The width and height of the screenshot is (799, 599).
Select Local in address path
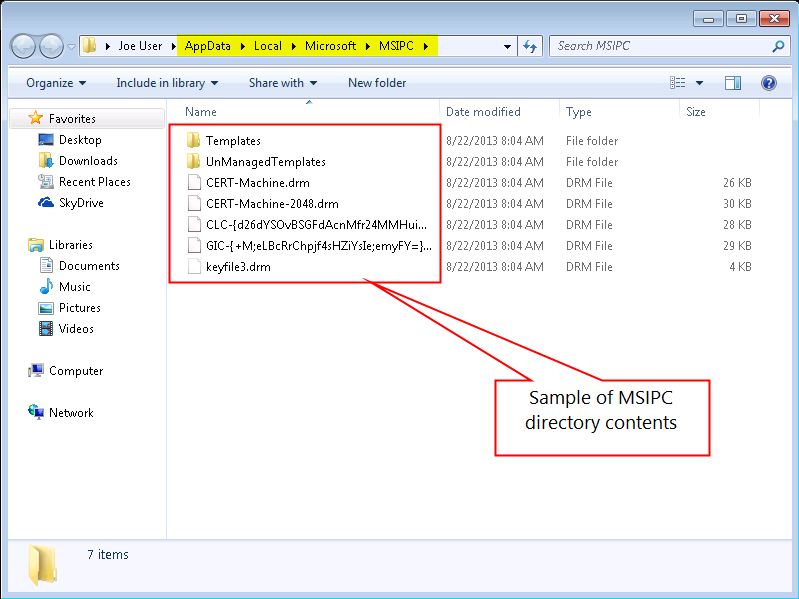(268, 46)
